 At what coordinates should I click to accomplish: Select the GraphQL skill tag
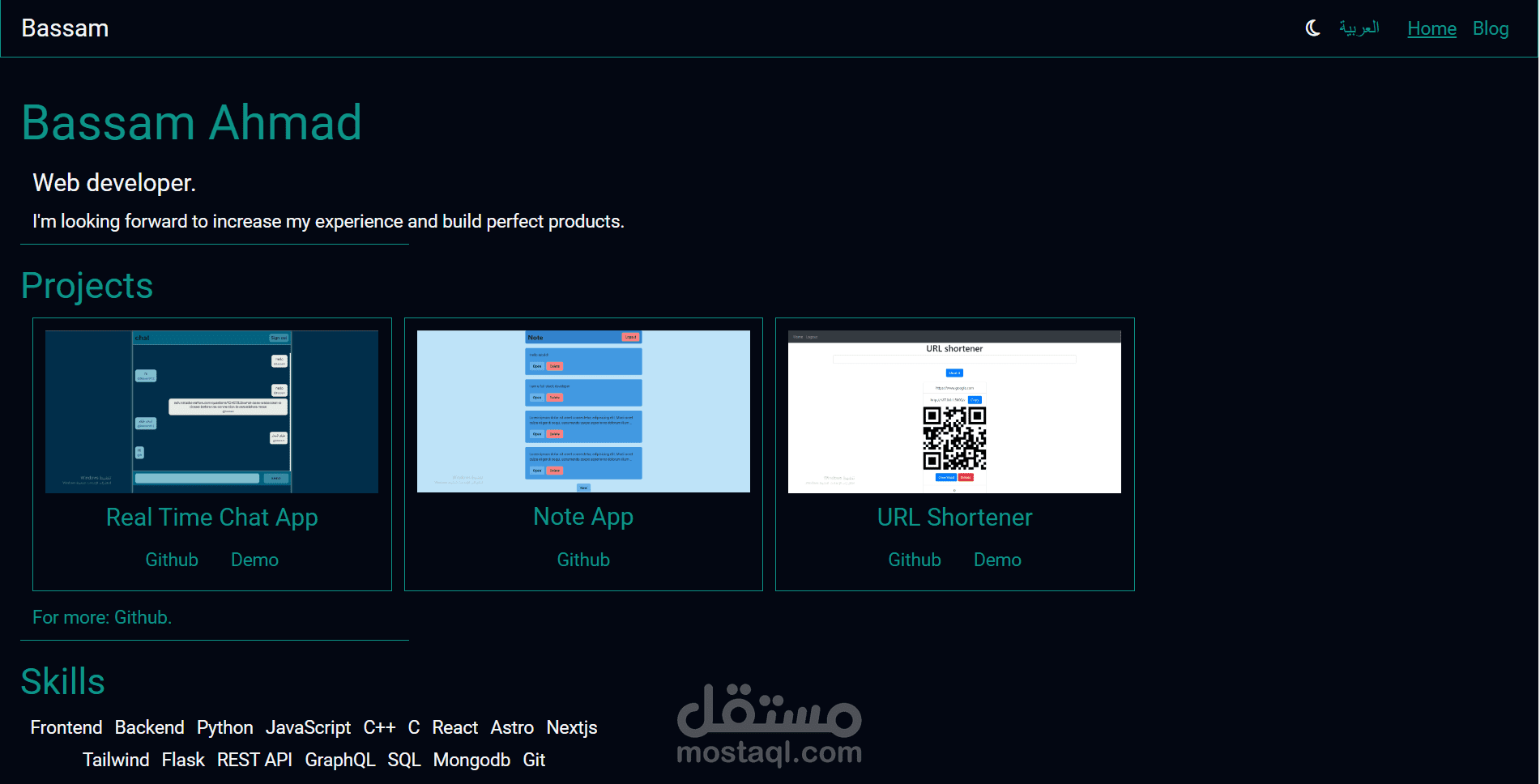pos(340,760)
